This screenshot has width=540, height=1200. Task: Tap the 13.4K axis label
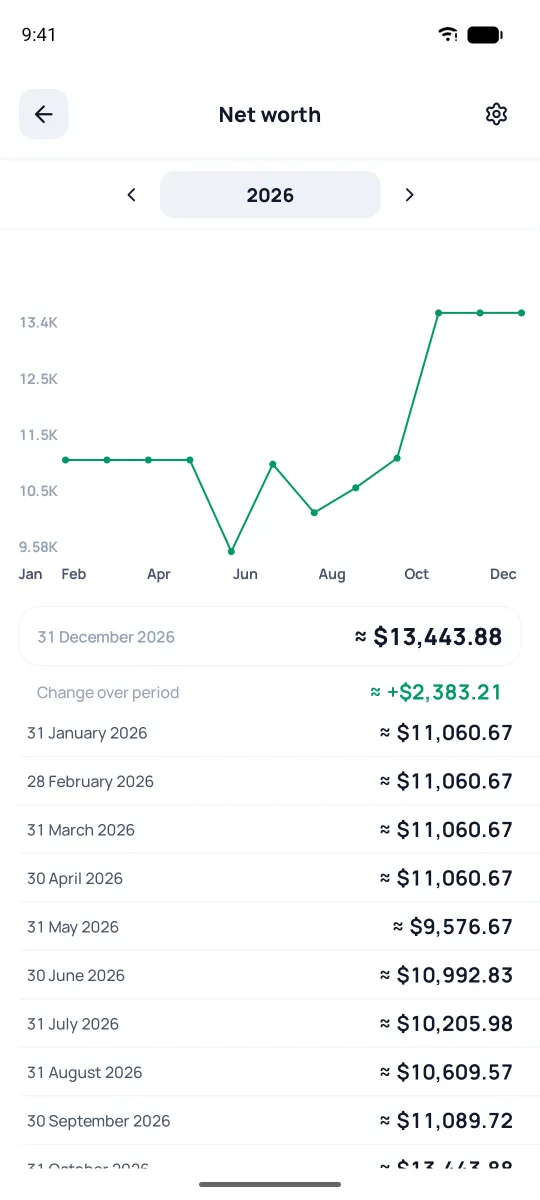(x=39, y=322)
